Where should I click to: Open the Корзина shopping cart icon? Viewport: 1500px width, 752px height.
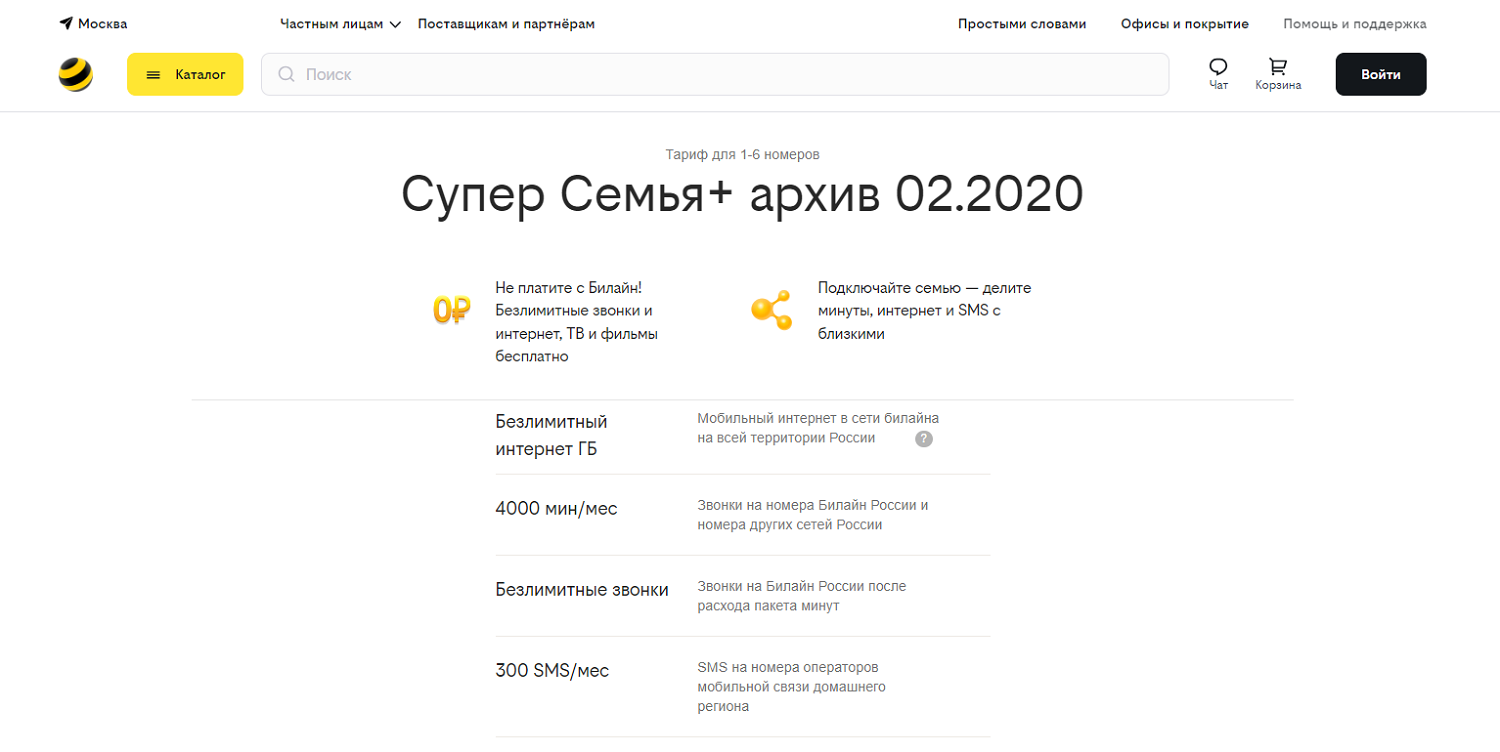click(1278, 67)
